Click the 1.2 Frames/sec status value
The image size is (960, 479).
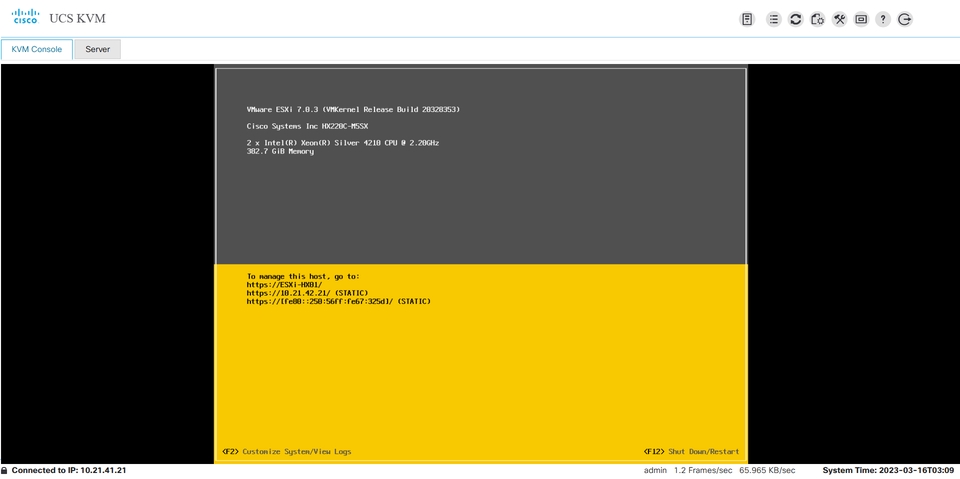click(703, 470)
